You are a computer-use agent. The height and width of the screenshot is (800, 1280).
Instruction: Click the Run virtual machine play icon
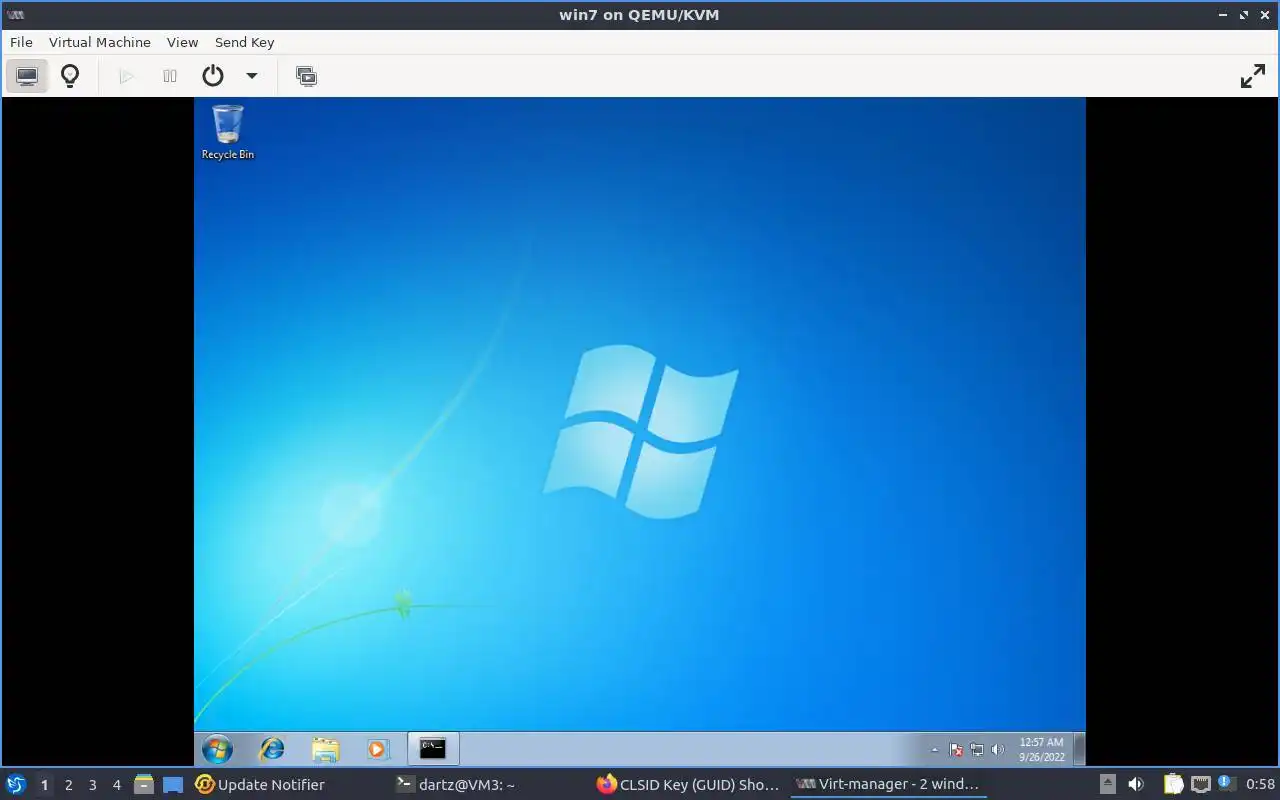126,76
